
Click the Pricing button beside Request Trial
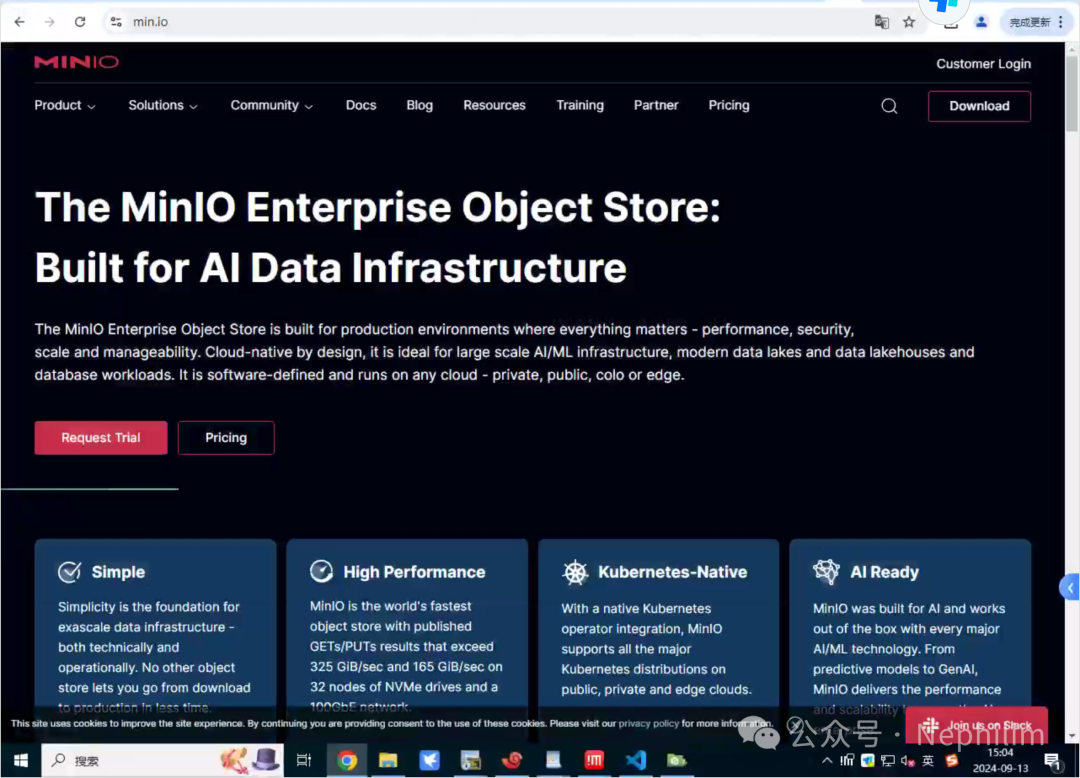[226, 438]
